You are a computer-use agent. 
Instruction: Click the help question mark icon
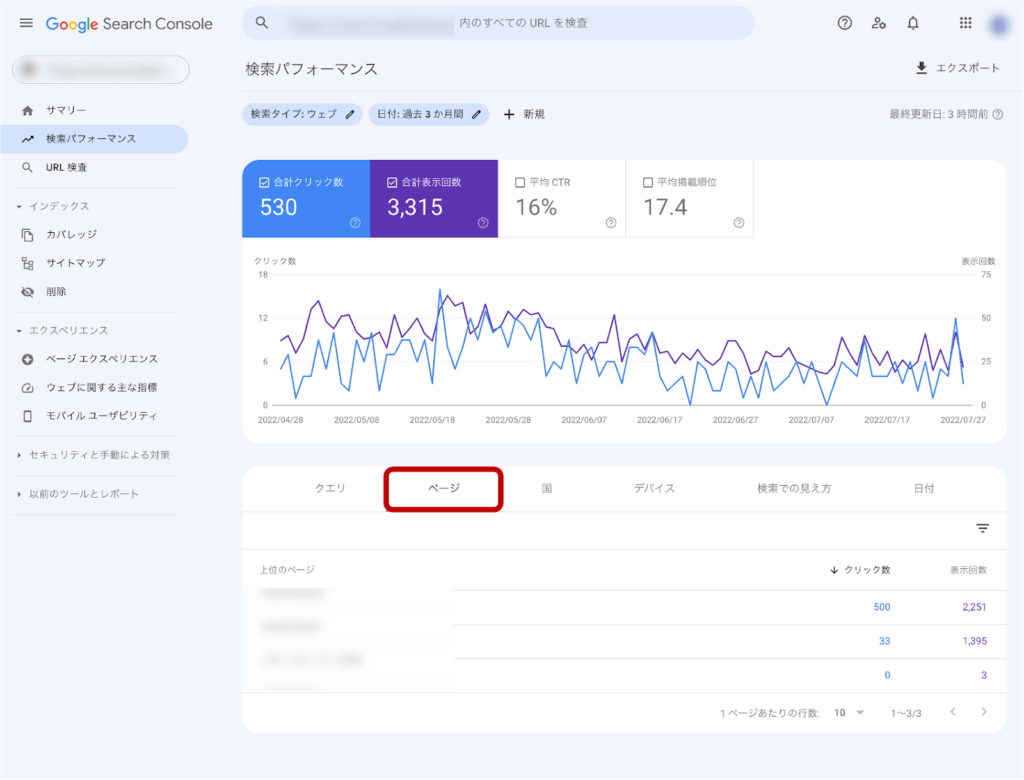845,23
